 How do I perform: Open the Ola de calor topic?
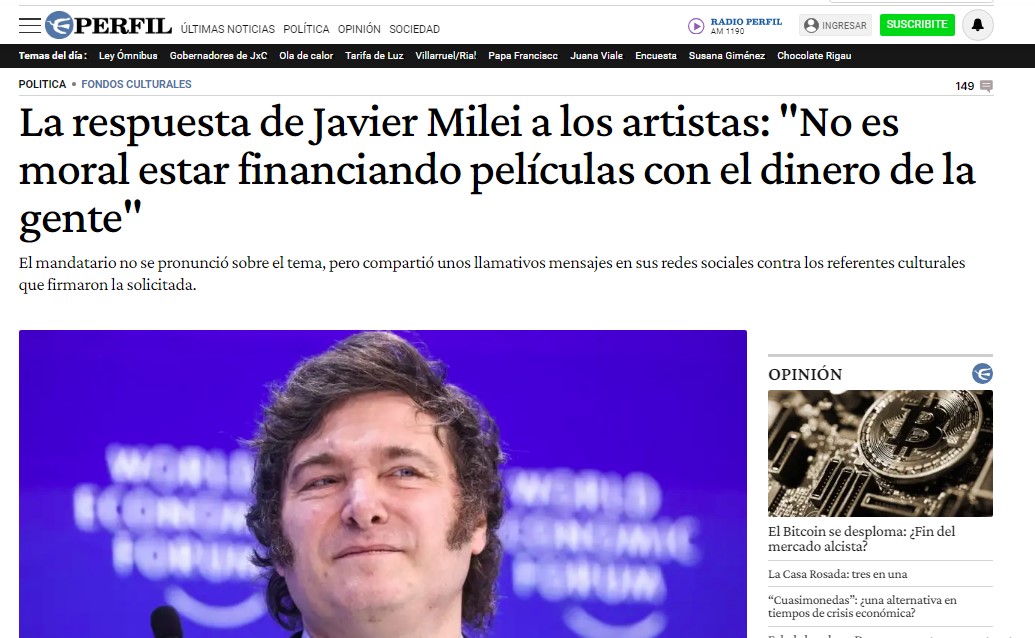(x=306, y=55)
